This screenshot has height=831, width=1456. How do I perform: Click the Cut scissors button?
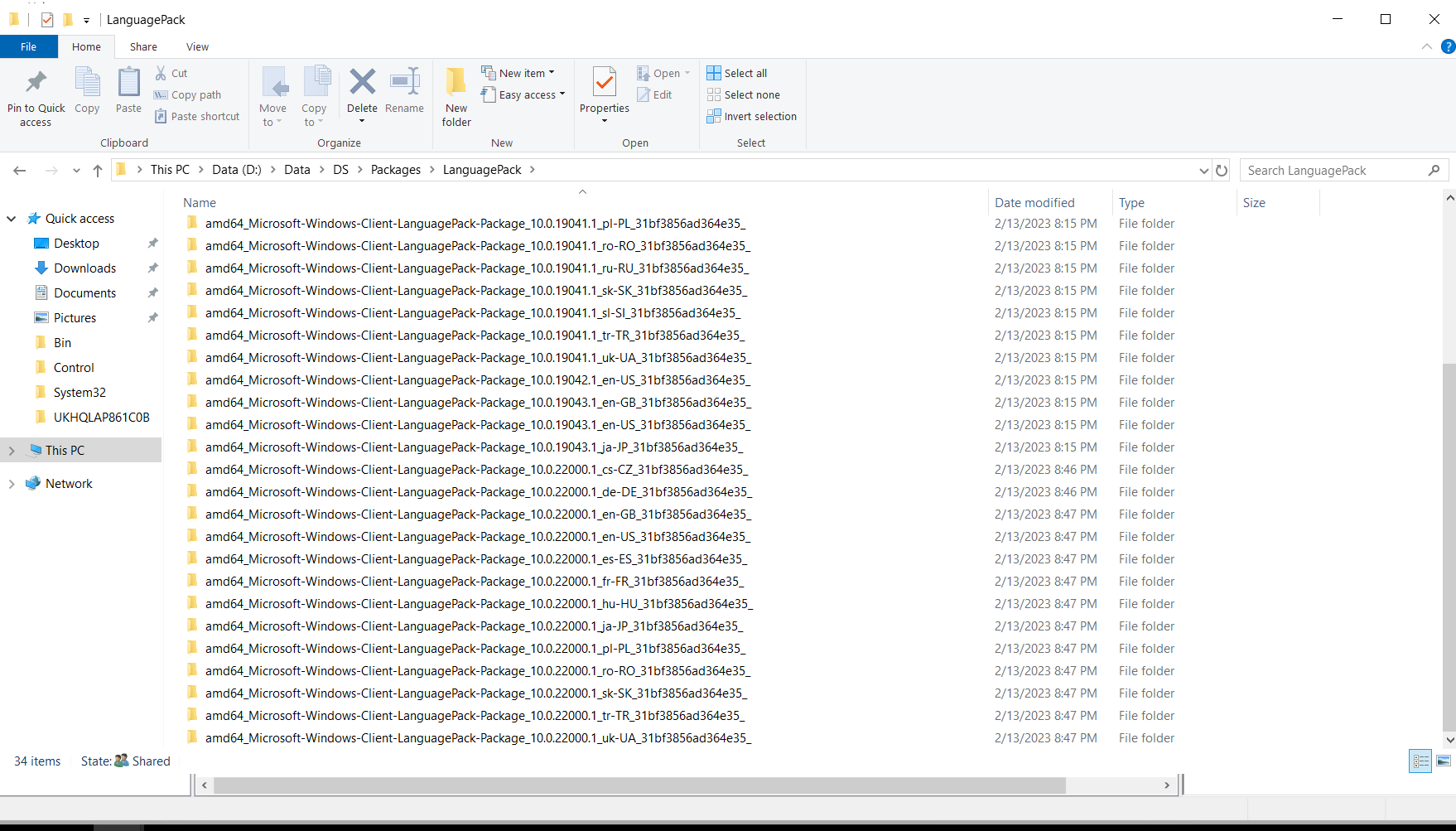pos(171,73)
